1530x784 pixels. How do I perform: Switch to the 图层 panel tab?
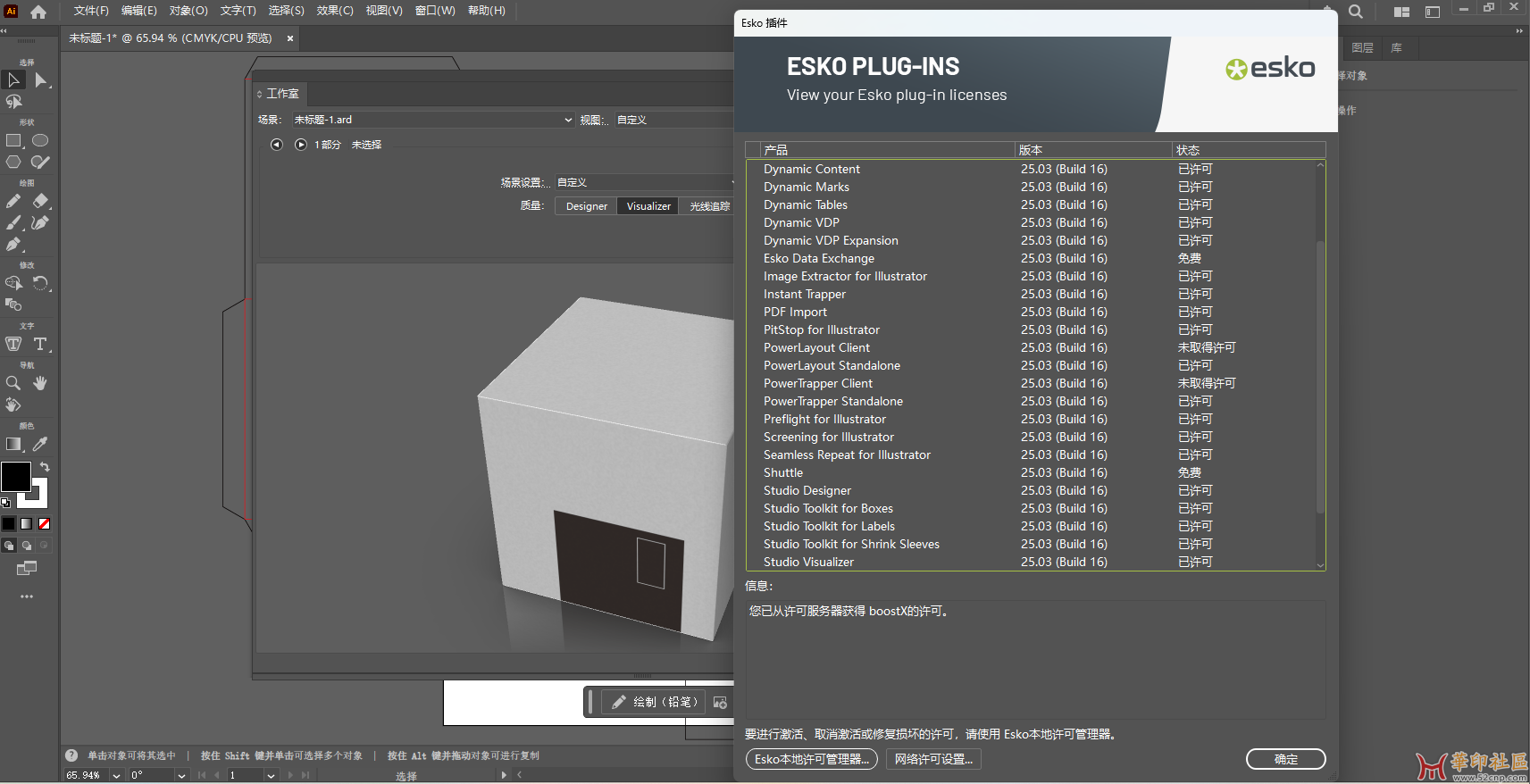1362,48
